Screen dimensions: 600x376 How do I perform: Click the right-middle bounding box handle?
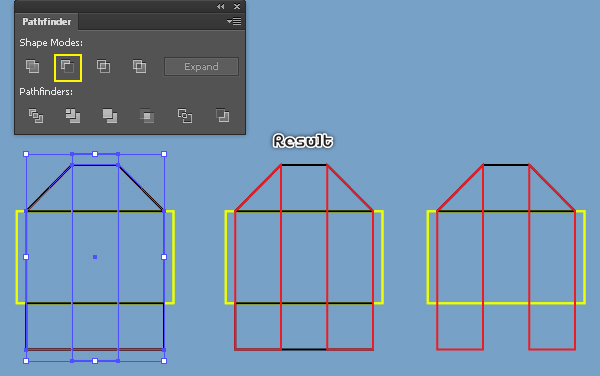coord(164,257)
